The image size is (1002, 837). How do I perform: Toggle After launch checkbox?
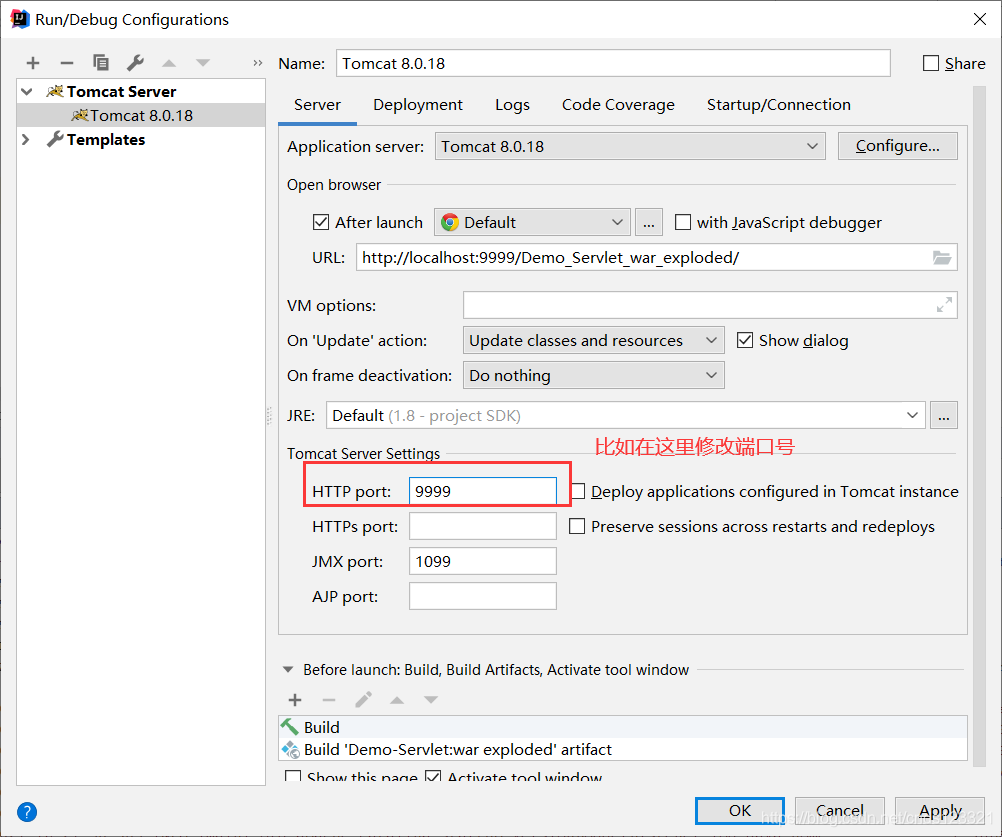[x=321, y=222]
